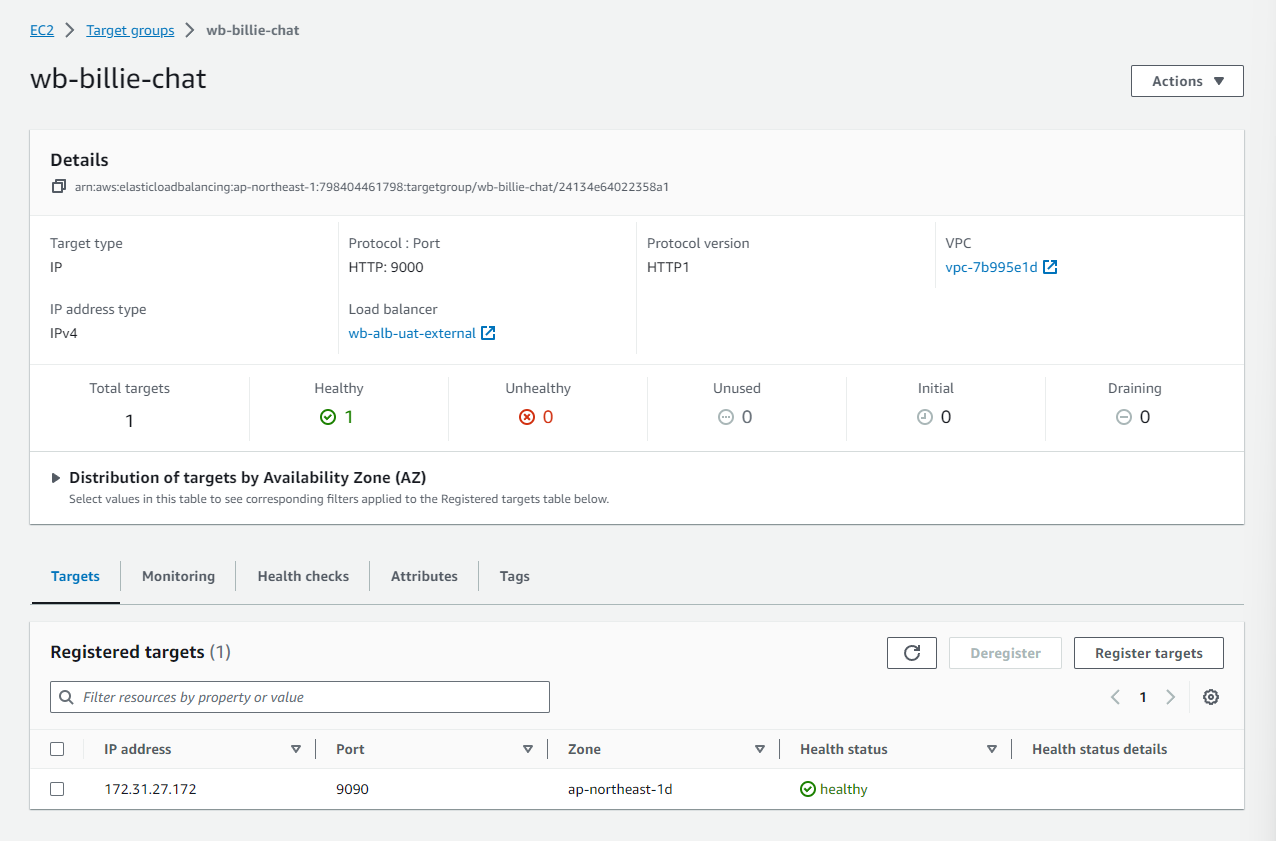This screenshot has width=1276, height=841.
Task: Click the Register targets button
Action: (1149, 653)
